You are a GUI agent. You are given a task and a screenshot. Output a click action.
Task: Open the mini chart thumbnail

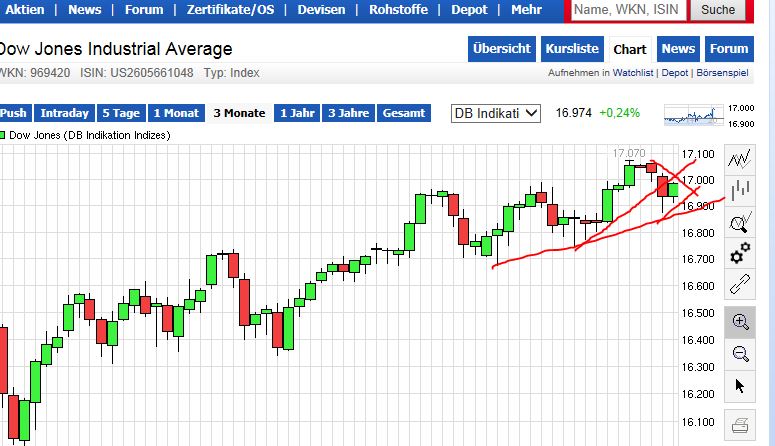pos(694,115)
